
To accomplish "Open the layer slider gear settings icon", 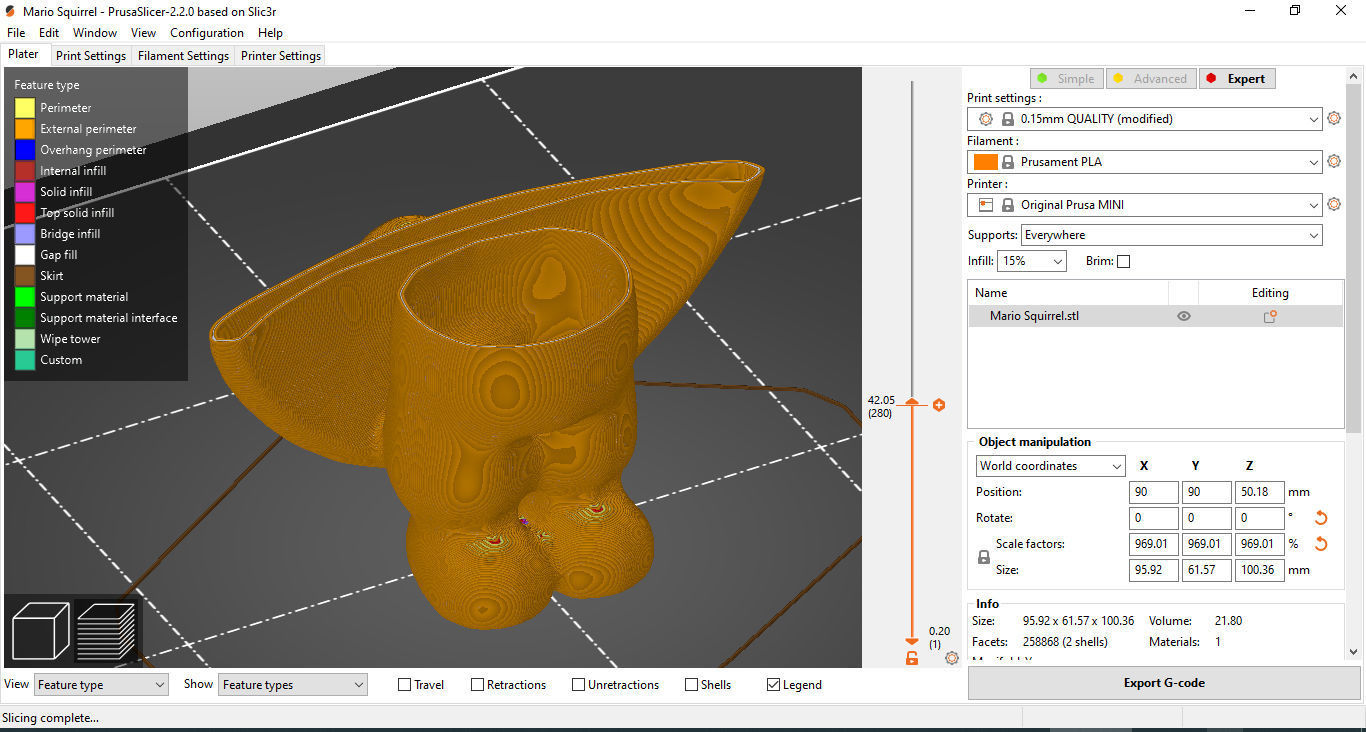I will (951, 658).
